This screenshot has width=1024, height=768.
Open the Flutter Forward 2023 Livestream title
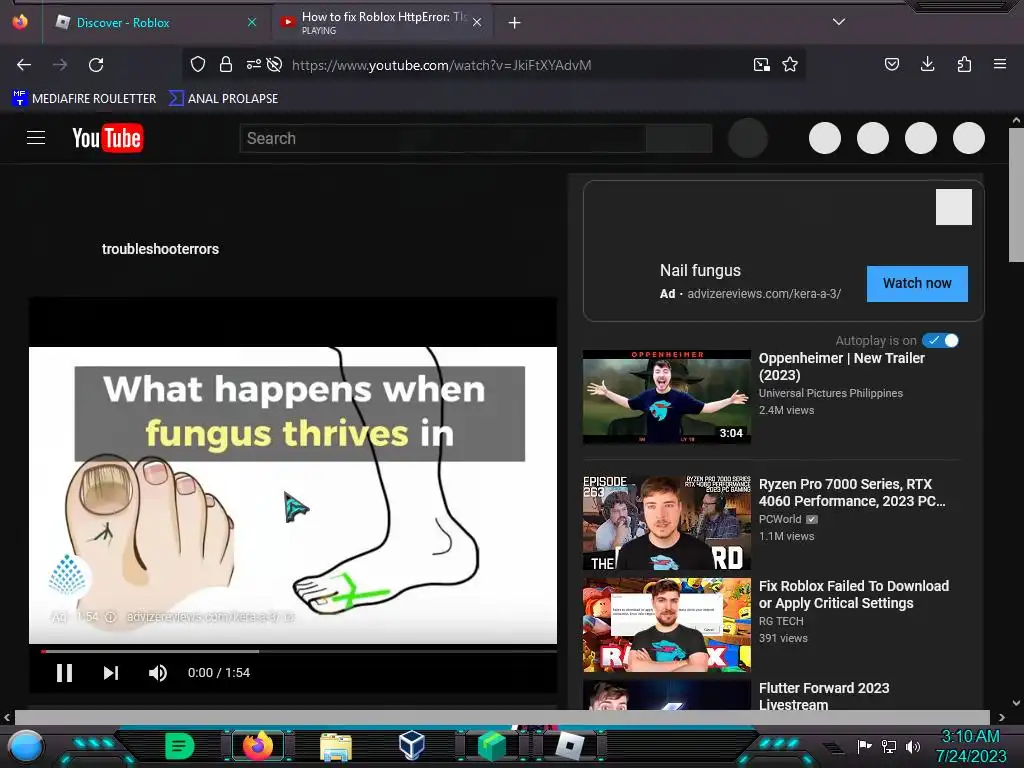pyautogui.click(x=824, y=696)
